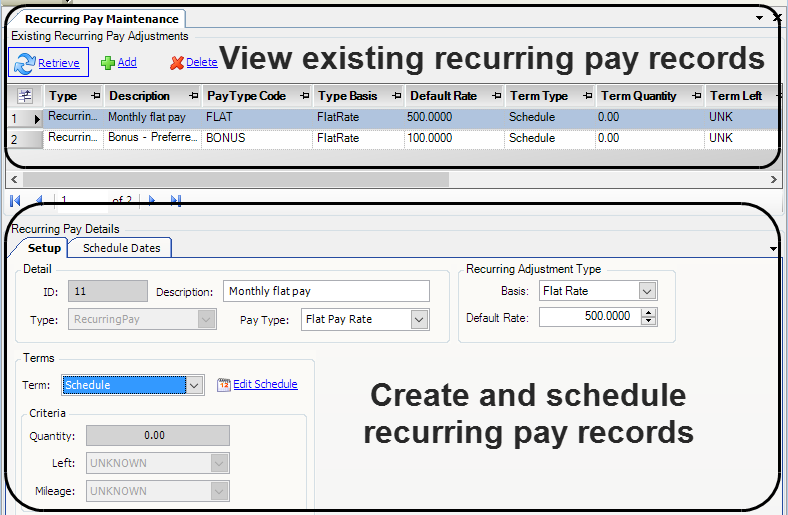The image size is (788, 515).
Task: Open the Pay Type dropdown
Action: coord(419,320)
